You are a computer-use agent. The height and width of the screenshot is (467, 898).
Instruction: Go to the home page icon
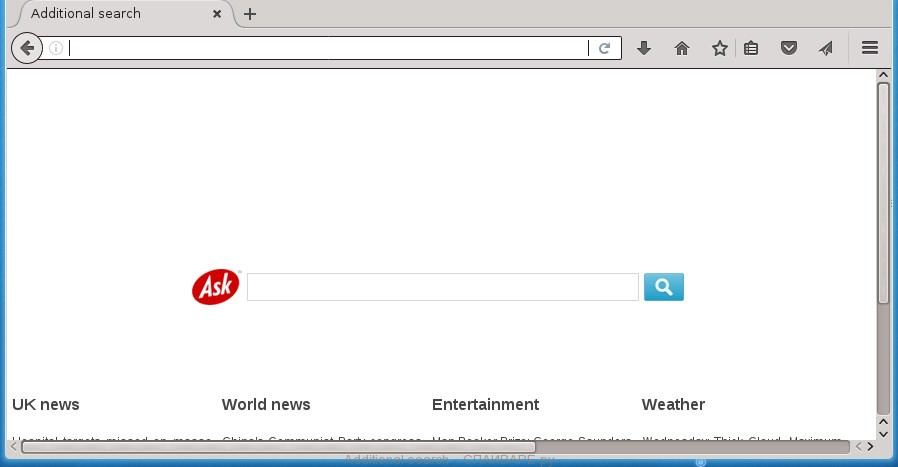click(682, 48)
